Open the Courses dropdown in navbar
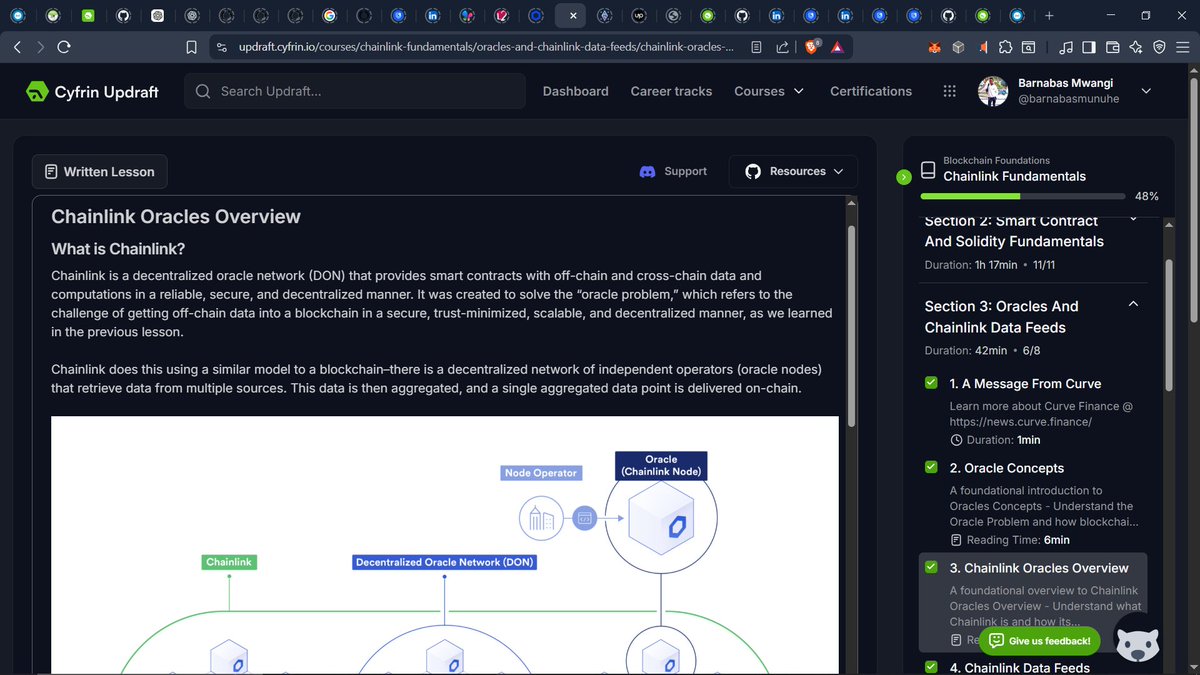 (x=769, y=91)
